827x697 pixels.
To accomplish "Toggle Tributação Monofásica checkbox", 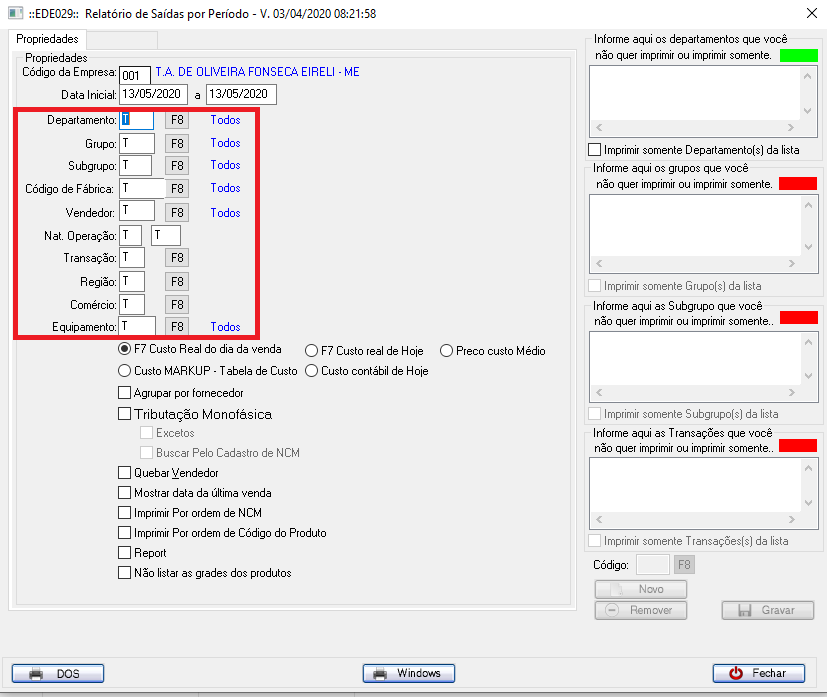I will 125,414.
